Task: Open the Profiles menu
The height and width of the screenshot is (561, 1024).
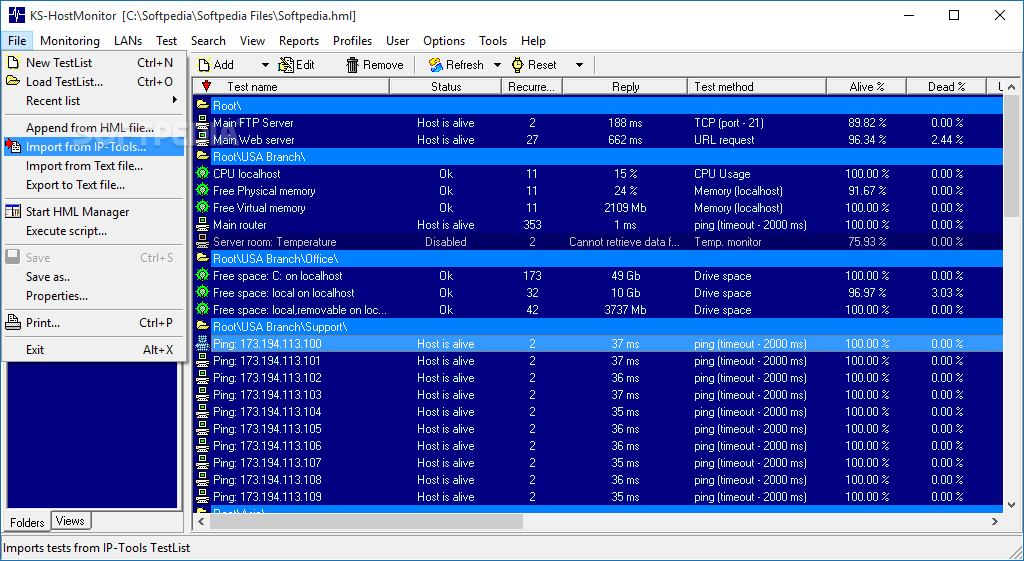Action: pyautogui.click(x=353, y=40)
